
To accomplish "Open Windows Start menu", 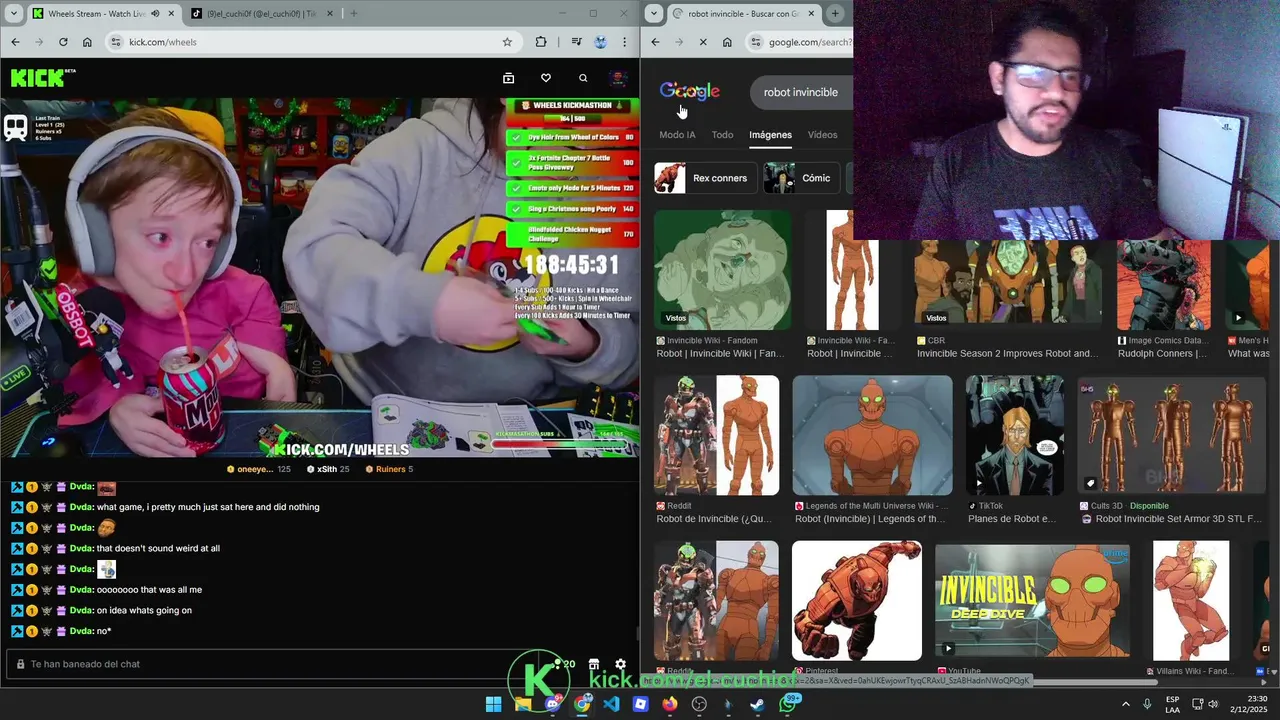I will point(494,704).
